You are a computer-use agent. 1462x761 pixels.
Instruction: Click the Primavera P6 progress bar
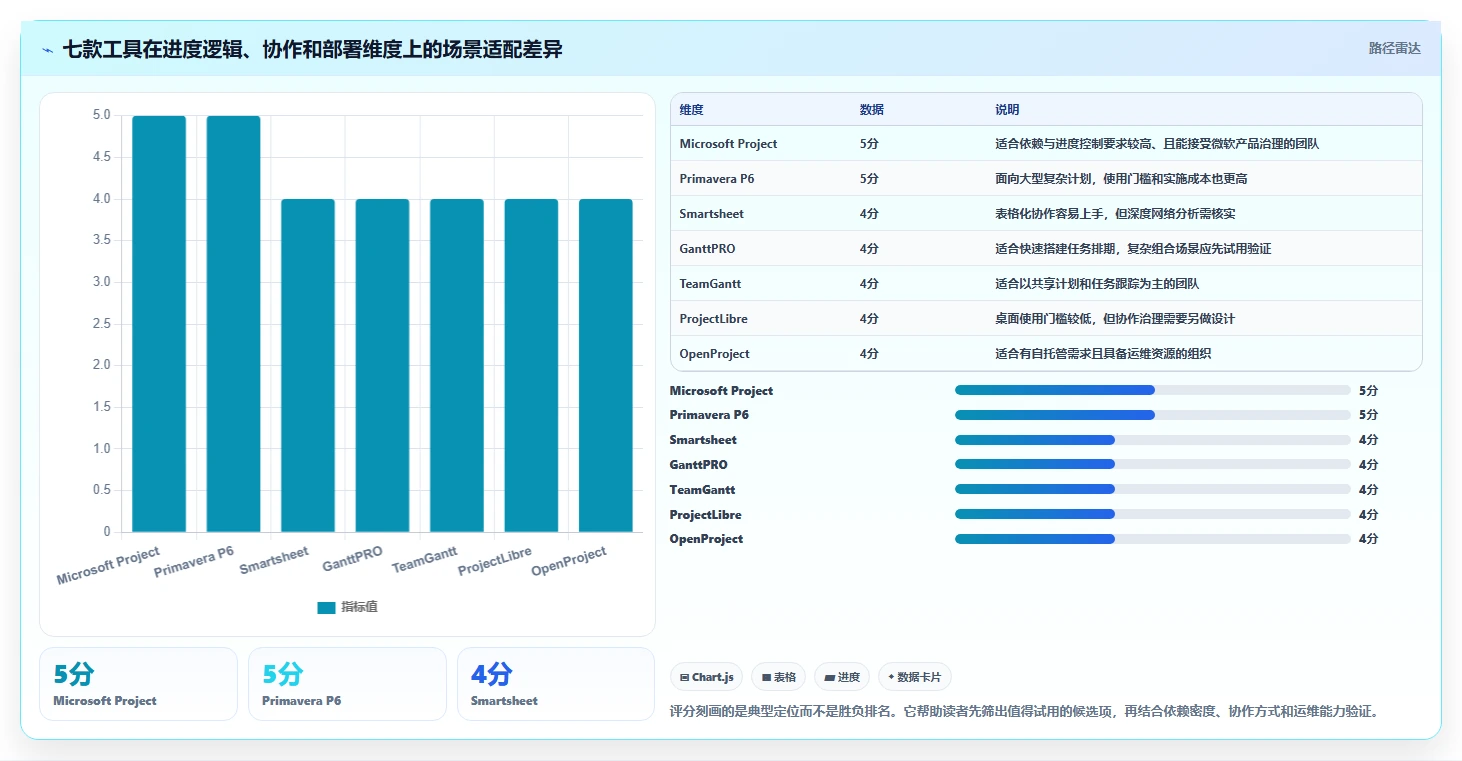pyautogui.click(x=1153, y=415)
